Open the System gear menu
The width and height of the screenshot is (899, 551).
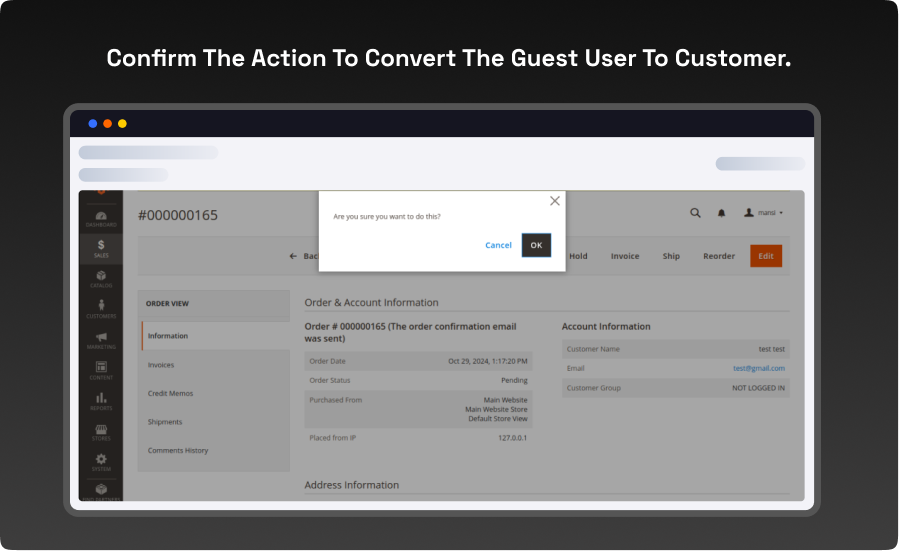point(101,461)
